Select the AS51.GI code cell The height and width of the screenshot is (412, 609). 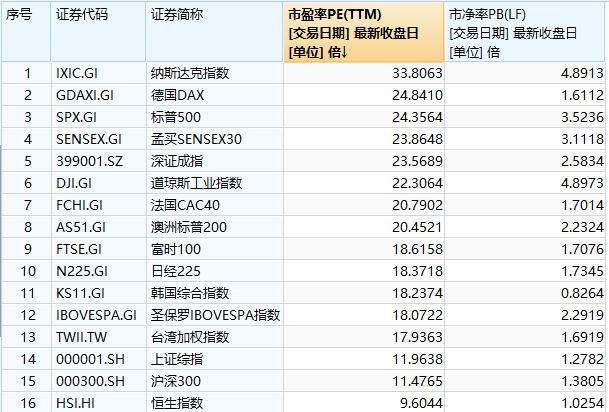[98, 227]
